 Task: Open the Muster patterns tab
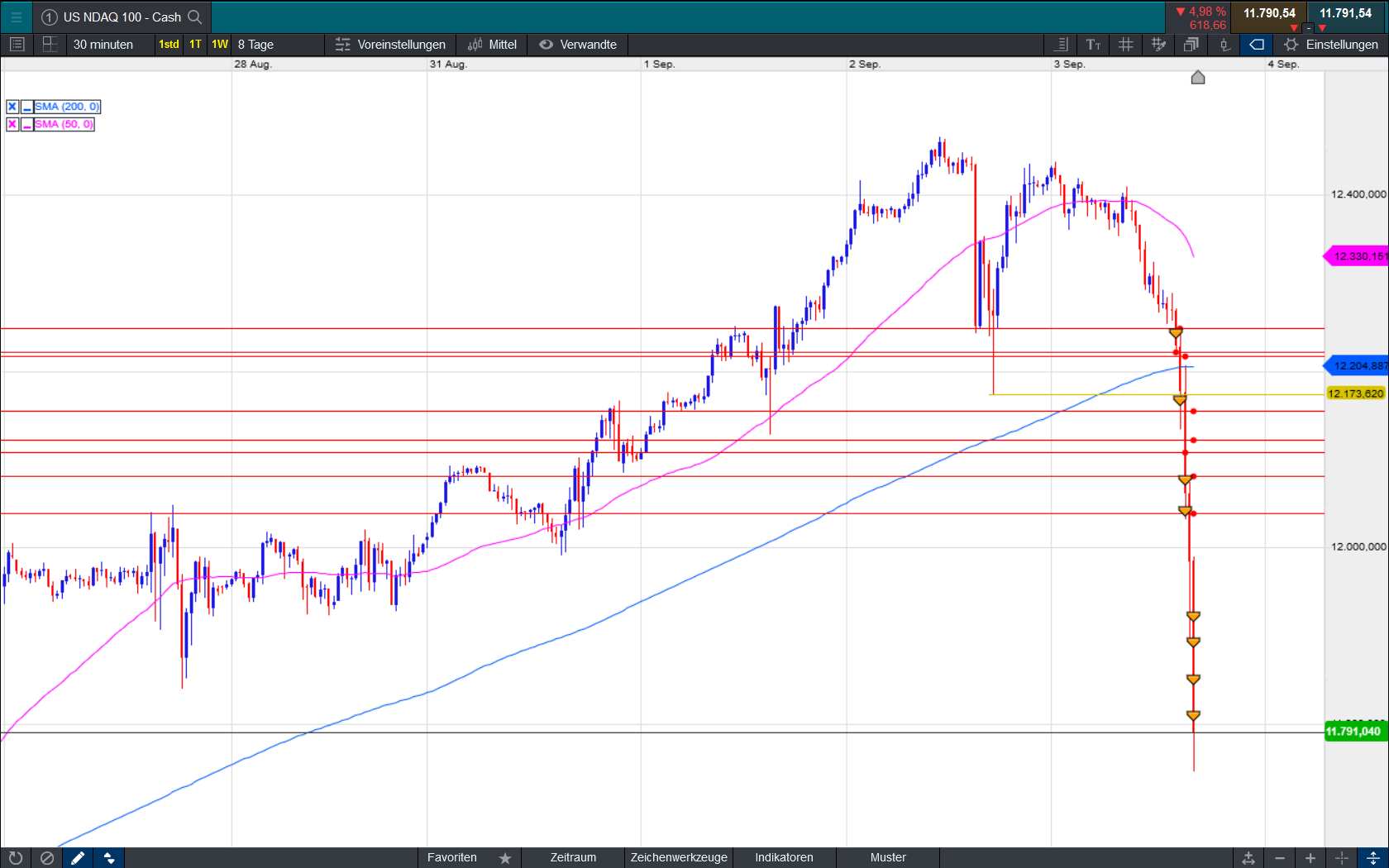[x=888, y=858]
